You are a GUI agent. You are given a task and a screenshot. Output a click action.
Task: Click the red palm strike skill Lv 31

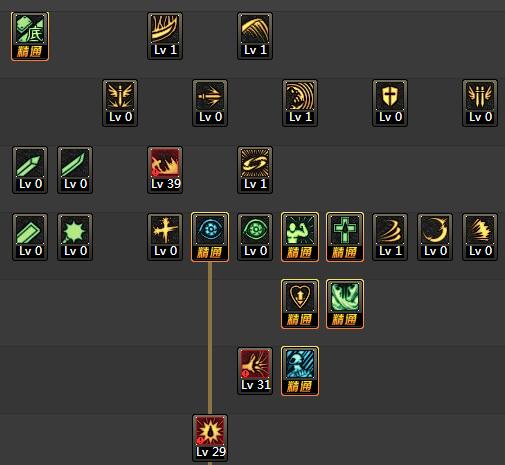255,371
